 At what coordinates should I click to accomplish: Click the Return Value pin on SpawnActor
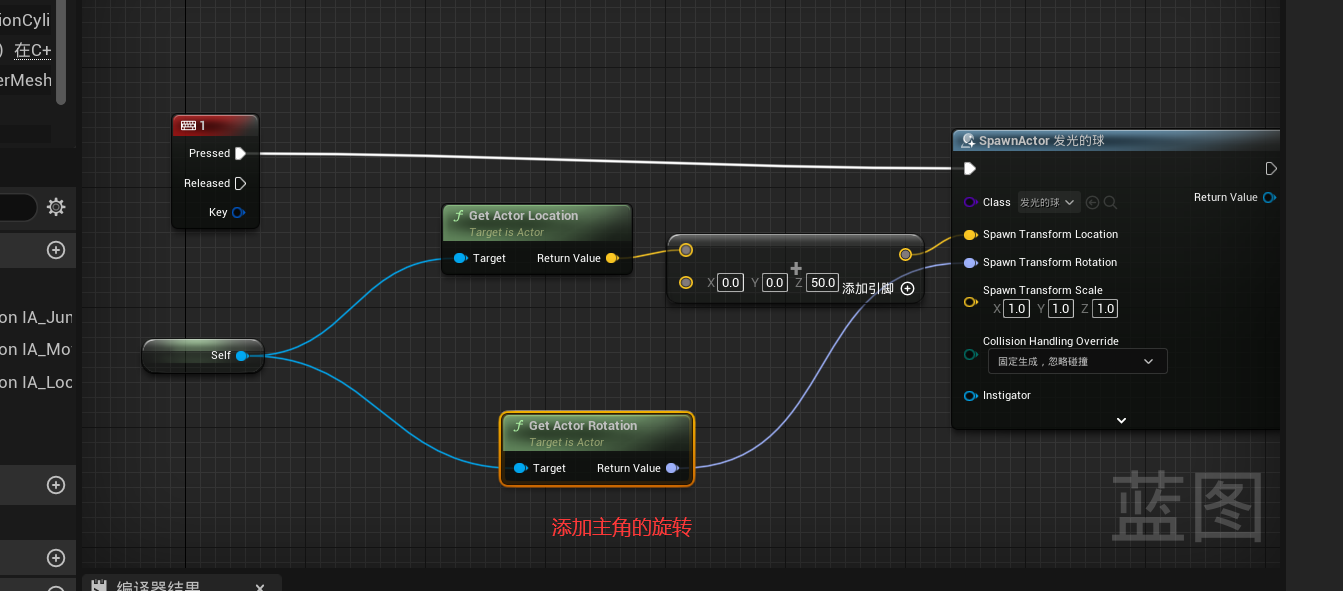1269,197
